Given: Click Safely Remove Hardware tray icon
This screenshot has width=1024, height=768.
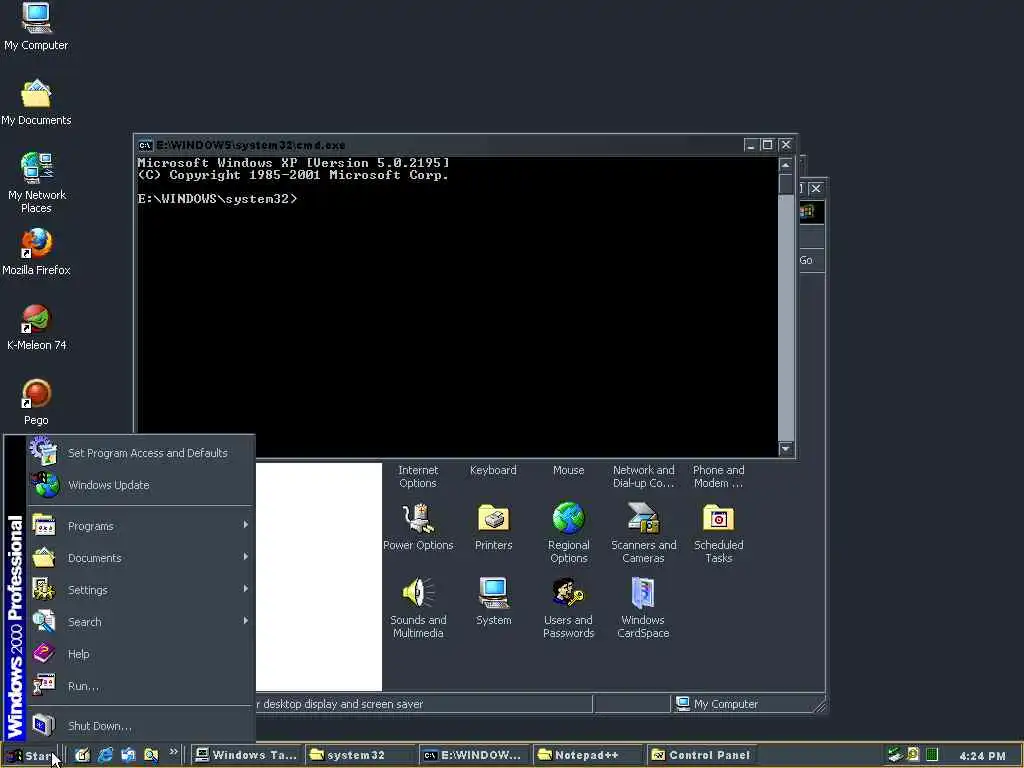Looking at the screenshot, I should click(x=895, y=755).
